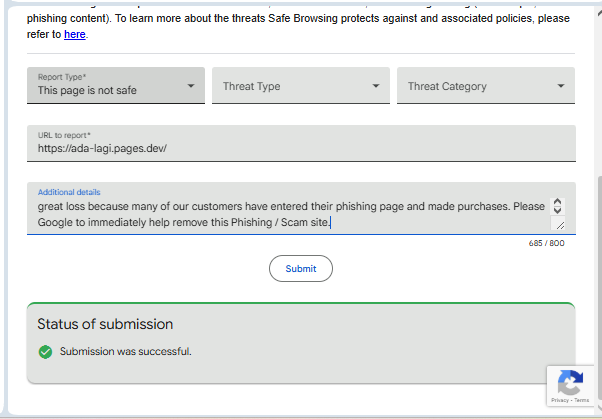Click the green success checkmark icon
Viewport: 602px width, 419px height.
45,351
